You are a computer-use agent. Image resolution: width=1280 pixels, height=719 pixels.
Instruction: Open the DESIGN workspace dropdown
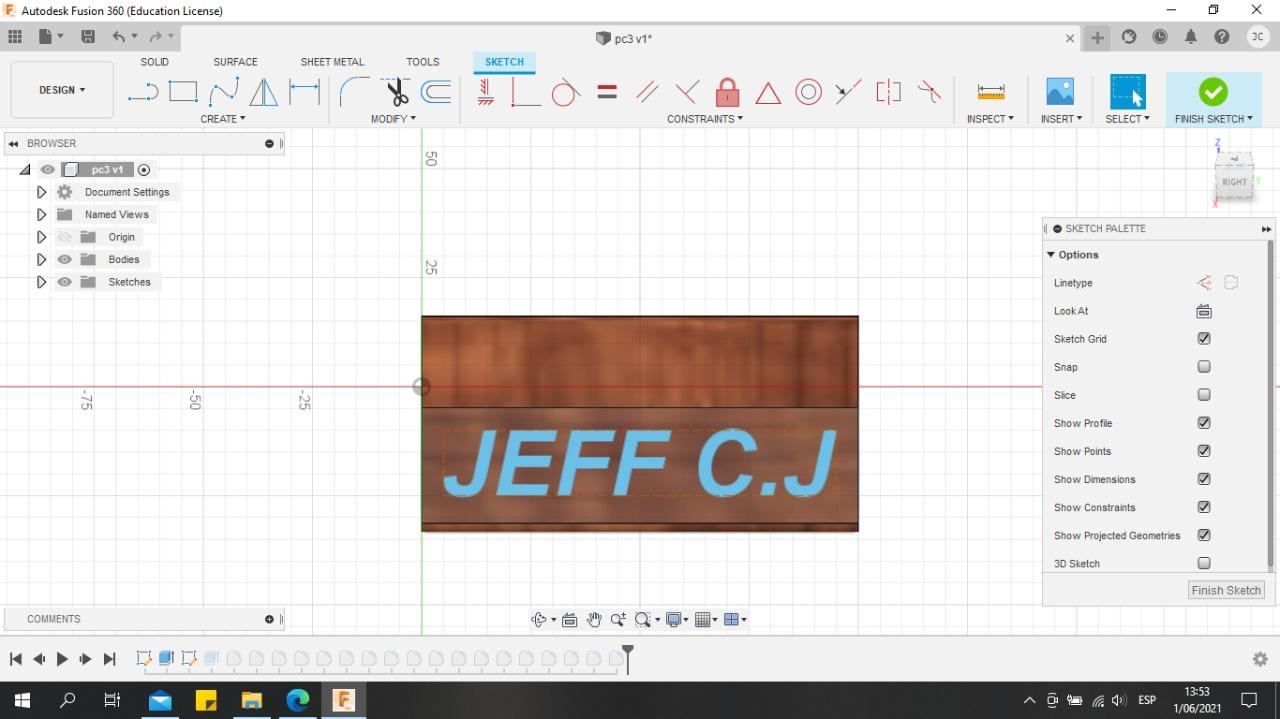pyautogui.click(x=62, y=90)
